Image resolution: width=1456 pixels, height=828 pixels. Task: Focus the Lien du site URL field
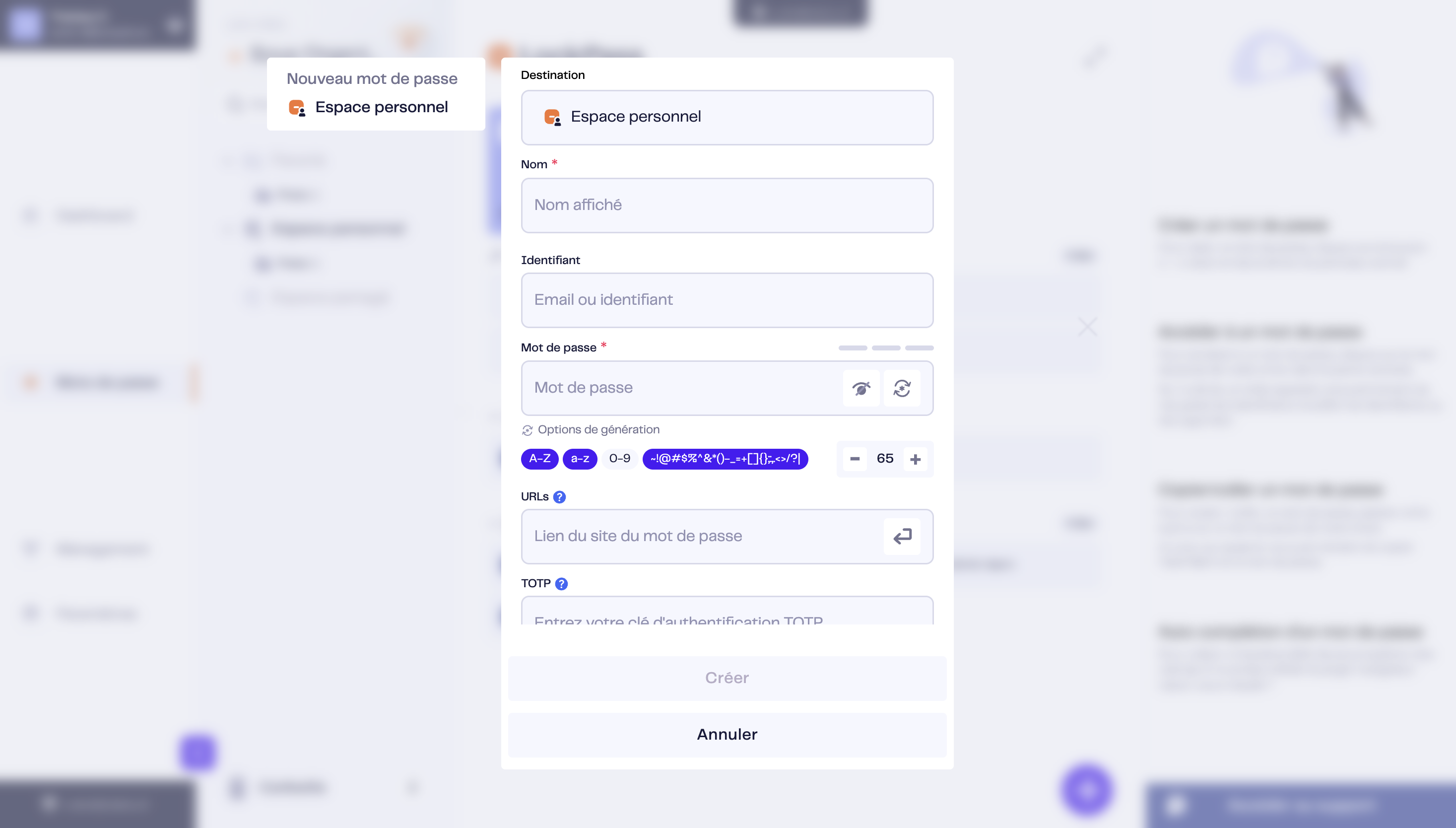coord(702,536)
